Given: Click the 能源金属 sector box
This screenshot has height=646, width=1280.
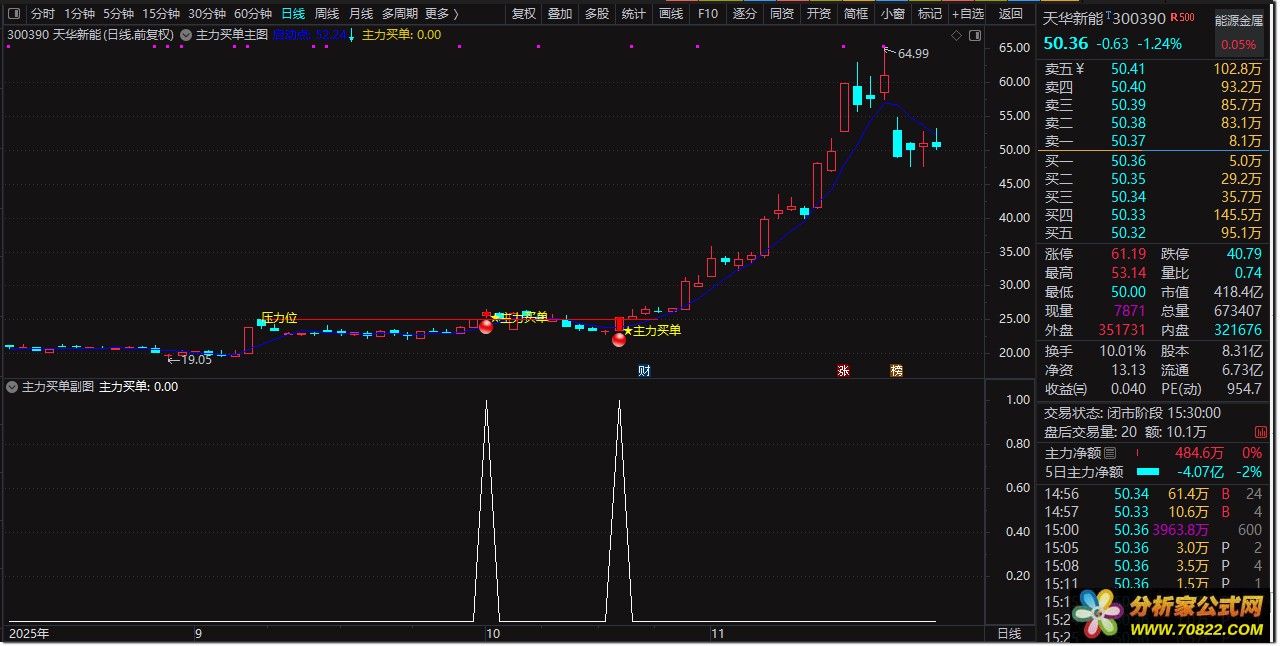Looking at the screenshot, I should click(x=1238, y=20).
